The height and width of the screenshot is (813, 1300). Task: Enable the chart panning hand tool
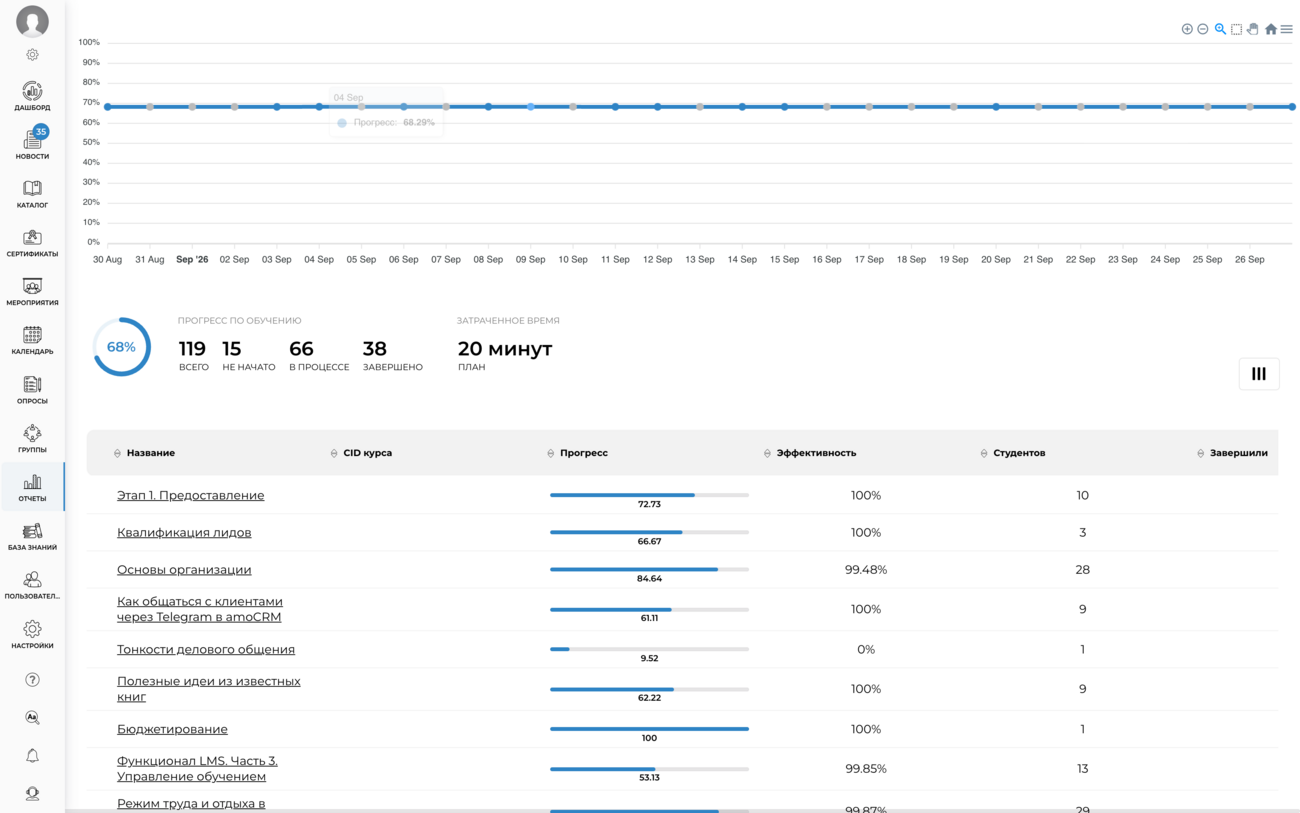(x=1253, y=29)
